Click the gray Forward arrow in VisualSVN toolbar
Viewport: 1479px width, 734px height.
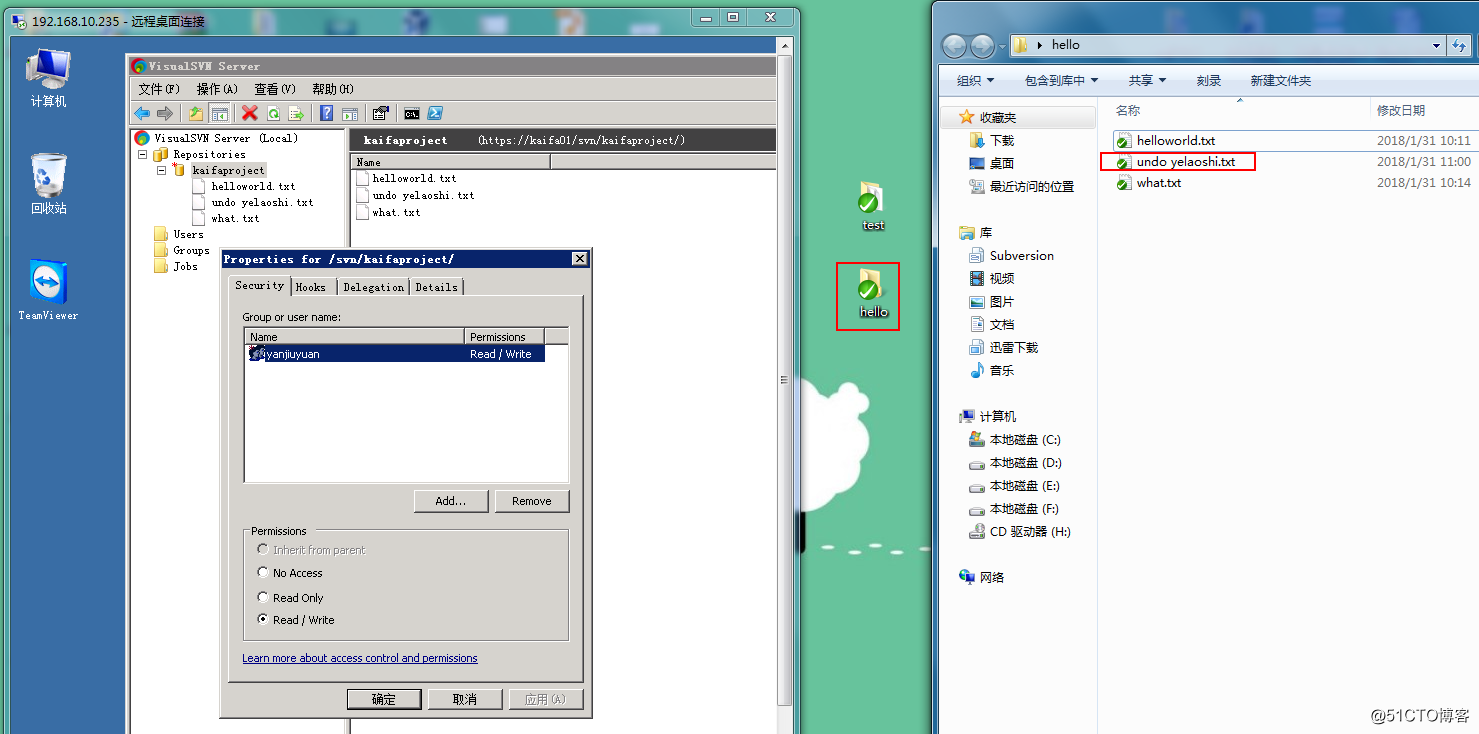(165, 113)
